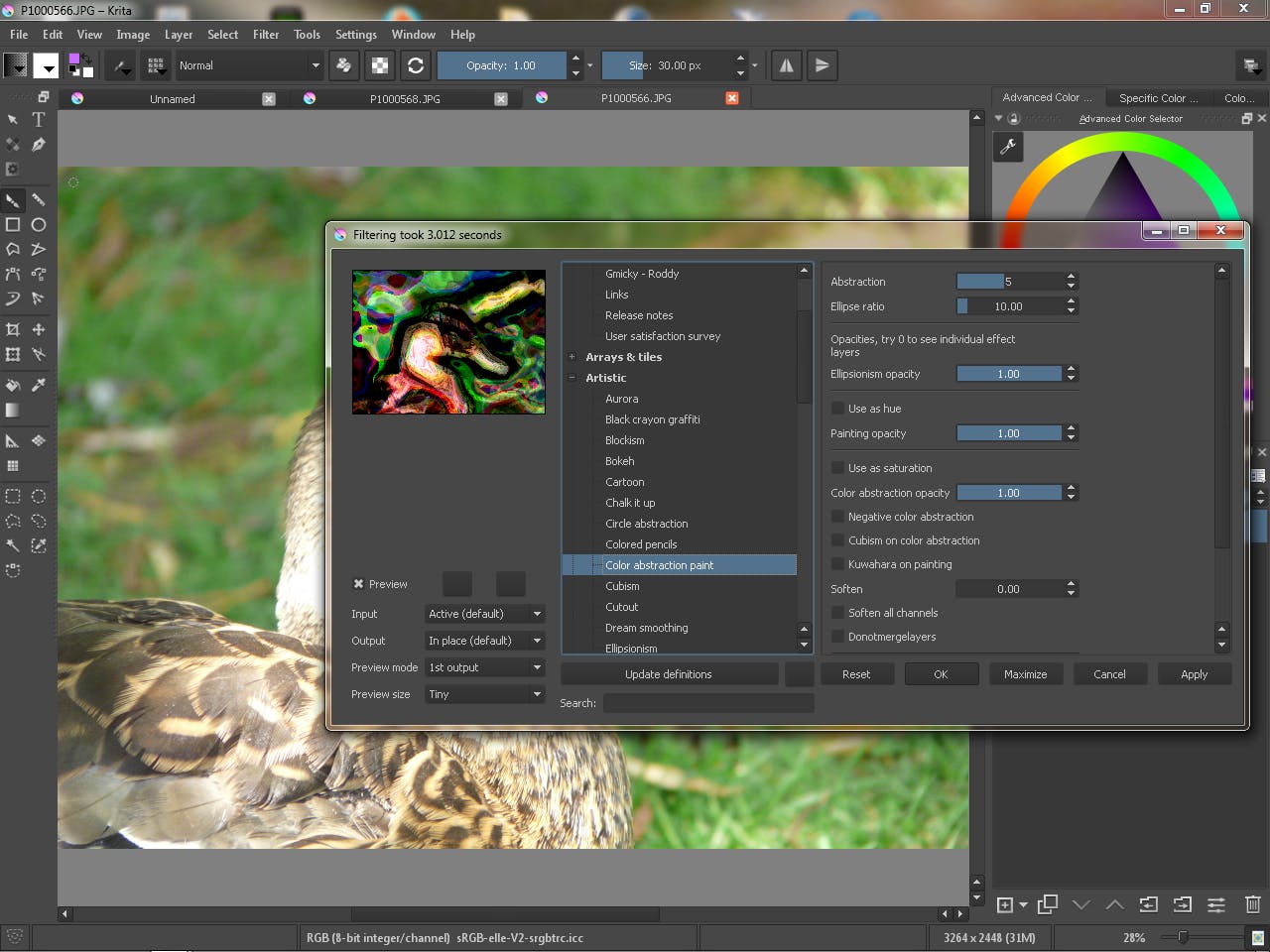Image resolution: width=1270 pixels, height=952 pixels.
Task: Select the Ellipse tool in the toolbox
Action: (39, 225)
